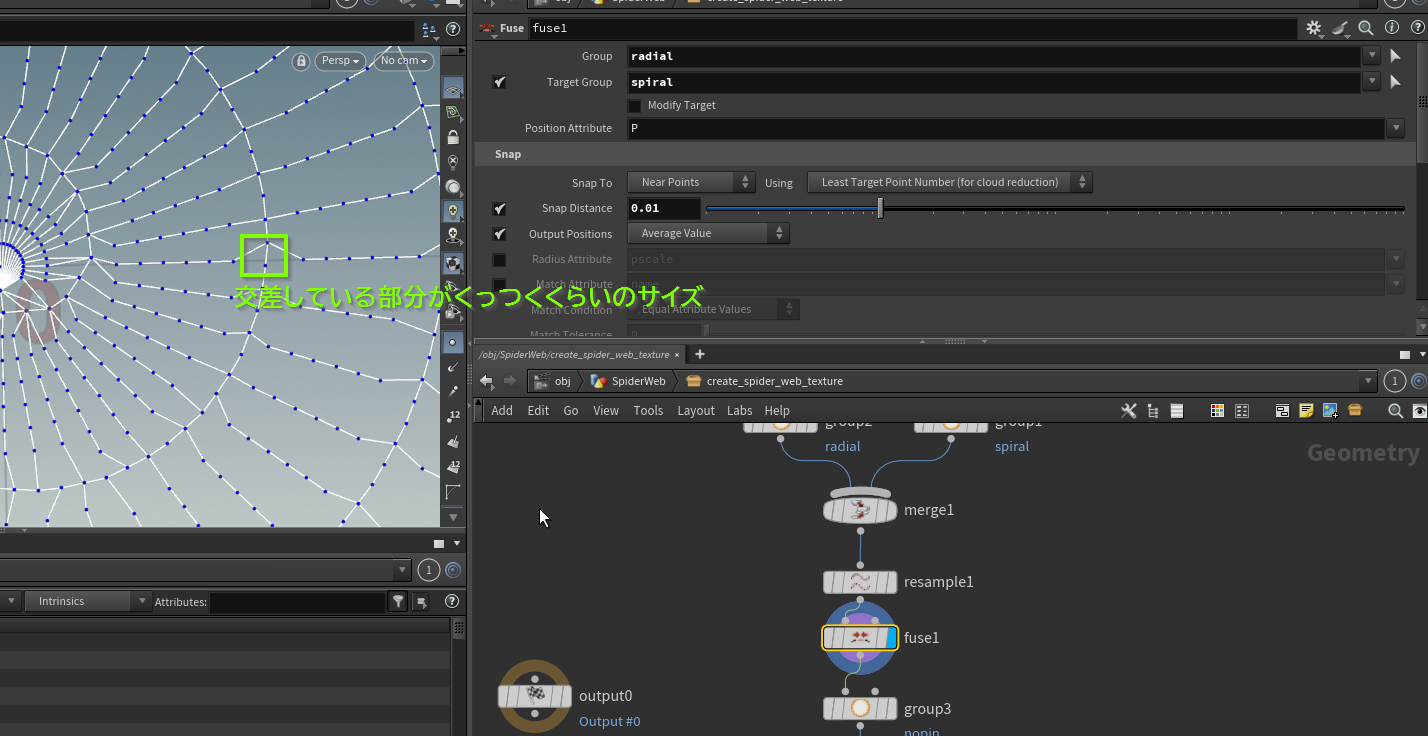1428x736 pixels.
Task: Toggle the blue link target icon in the lower-left pane
Action: (x=453, y=570)
